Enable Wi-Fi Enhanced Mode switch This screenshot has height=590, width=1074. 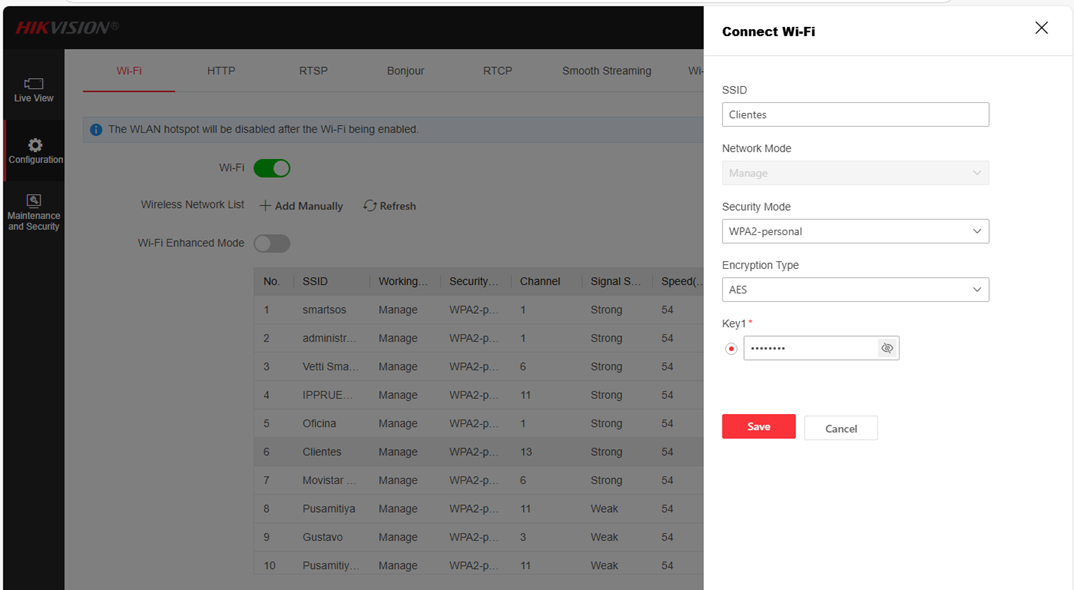point(272,243)
